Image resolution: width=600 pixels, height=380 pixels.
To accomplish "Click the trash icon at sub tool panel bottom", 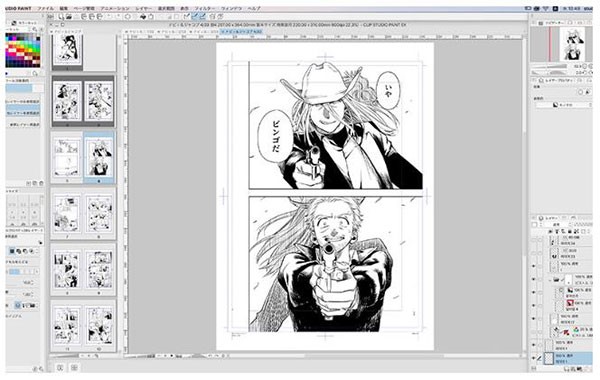I will [x=41, y=183].
